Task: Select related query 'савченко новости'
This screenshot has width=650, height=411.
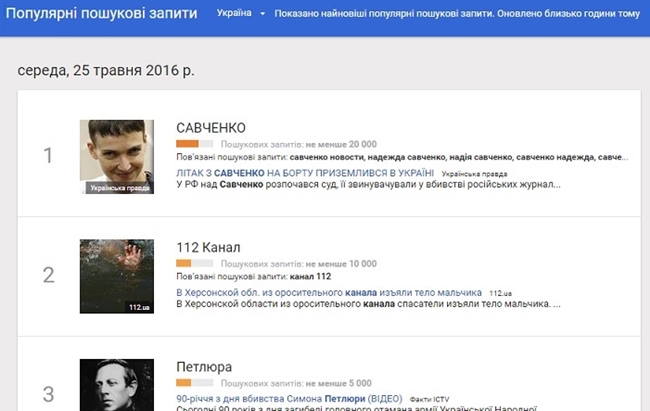Action: pos(327,157)
